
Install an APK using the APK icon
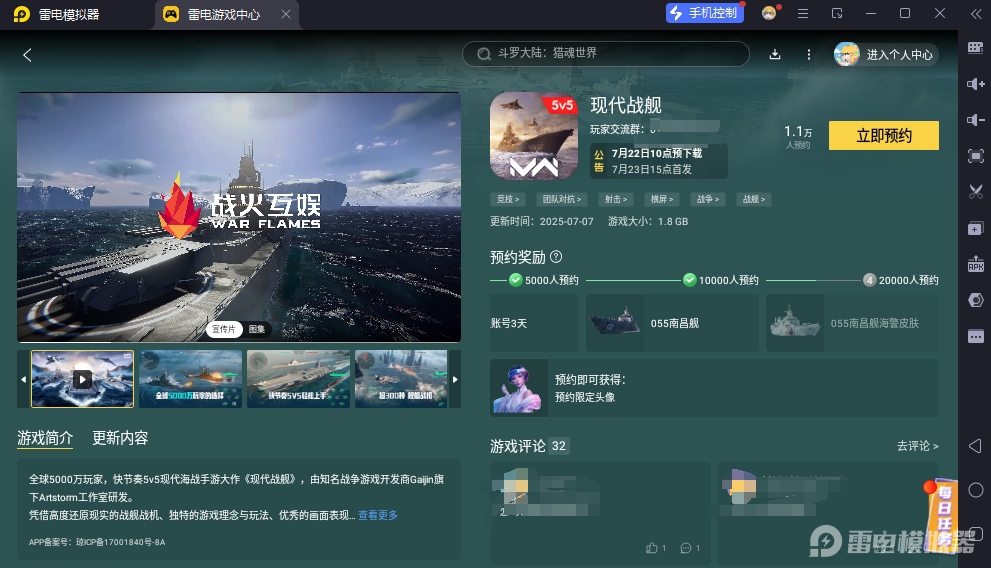point(975,264)
